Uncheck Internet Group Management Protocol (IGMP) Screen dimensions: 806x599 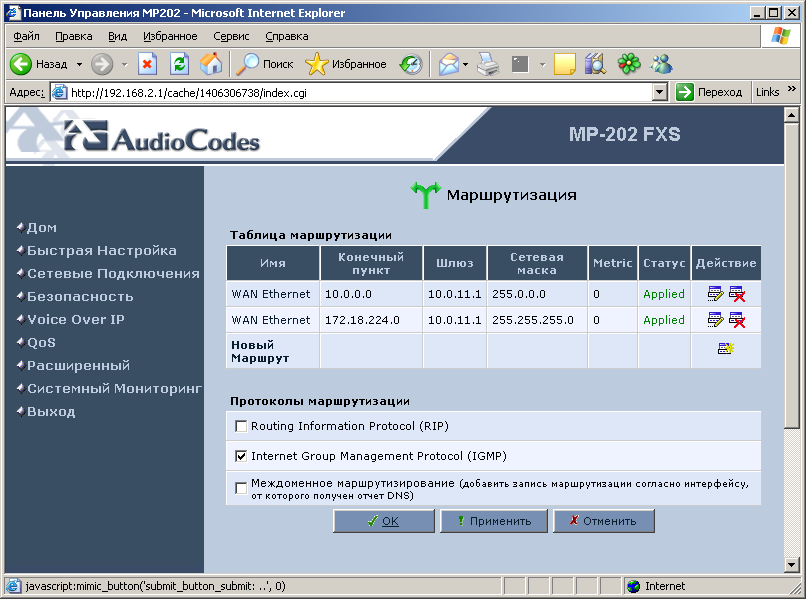click(241, 456)
